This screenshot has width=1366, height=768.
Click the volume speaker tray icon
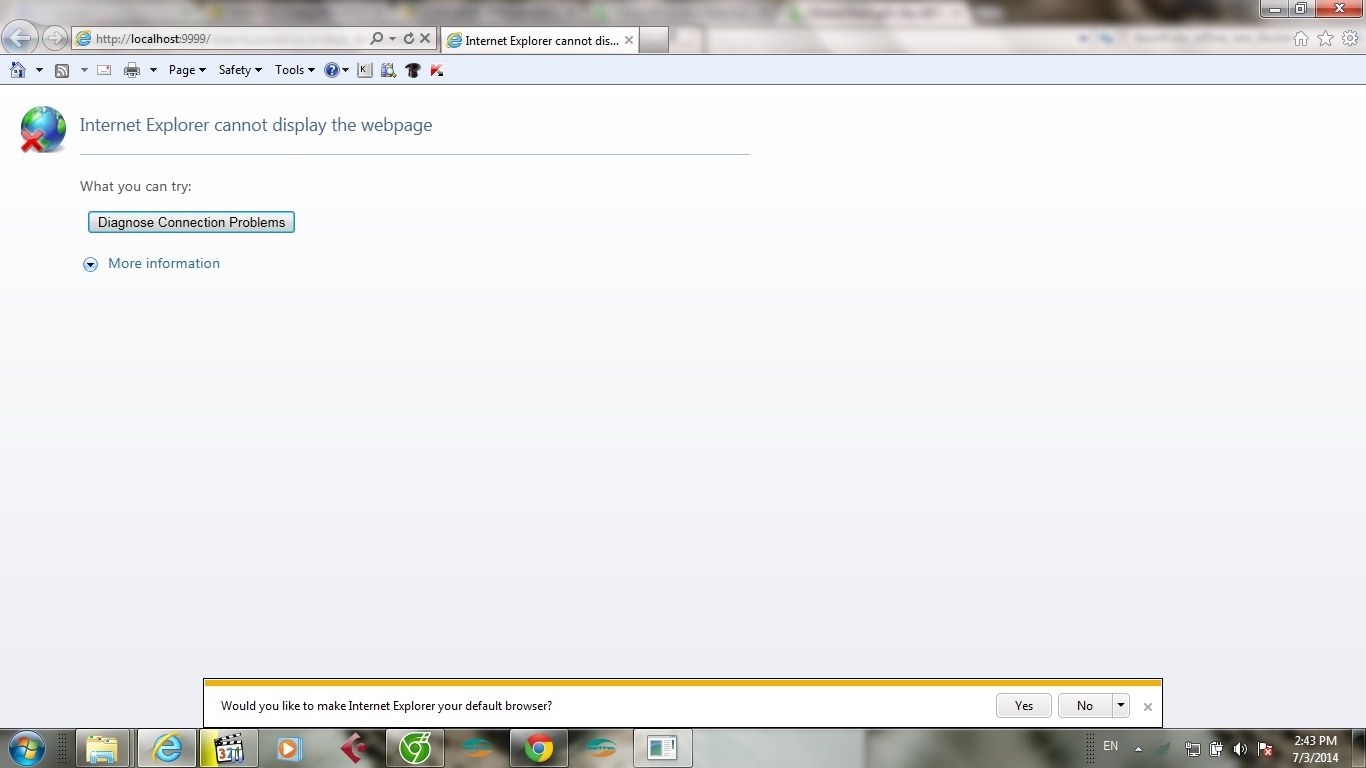pos(1241,749)
